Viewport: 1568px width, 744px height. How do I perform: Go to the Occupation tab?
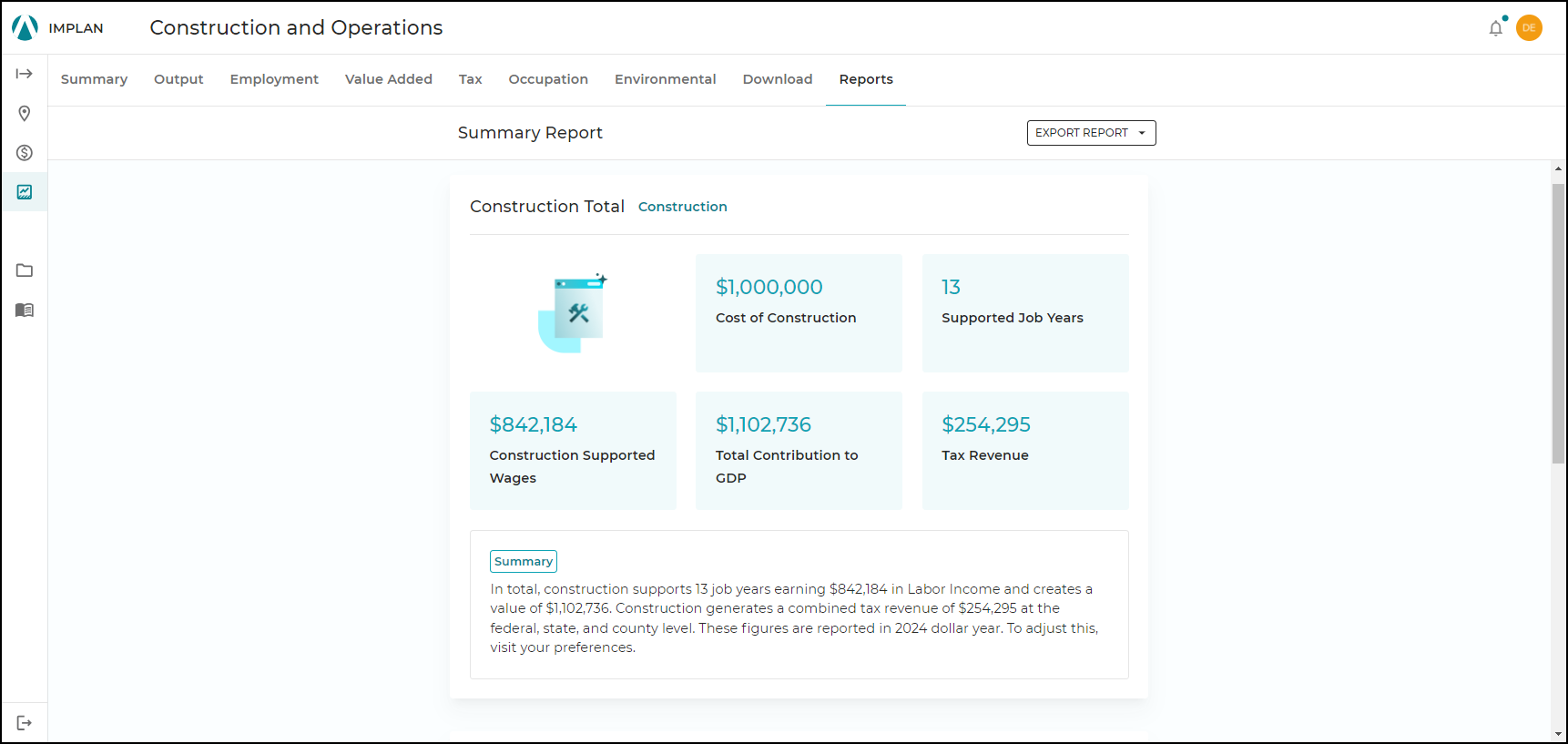tap(548, 79)
